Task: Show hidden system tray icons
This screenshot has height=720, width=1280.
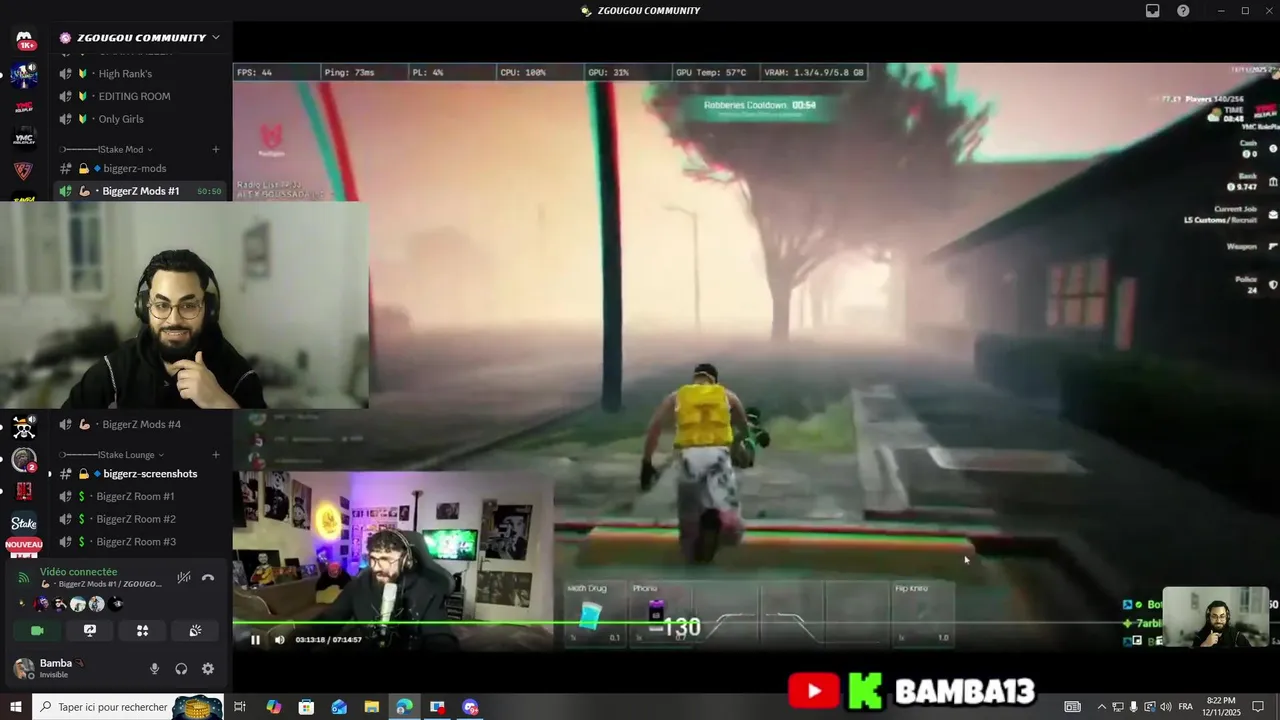Action: 1101,707
